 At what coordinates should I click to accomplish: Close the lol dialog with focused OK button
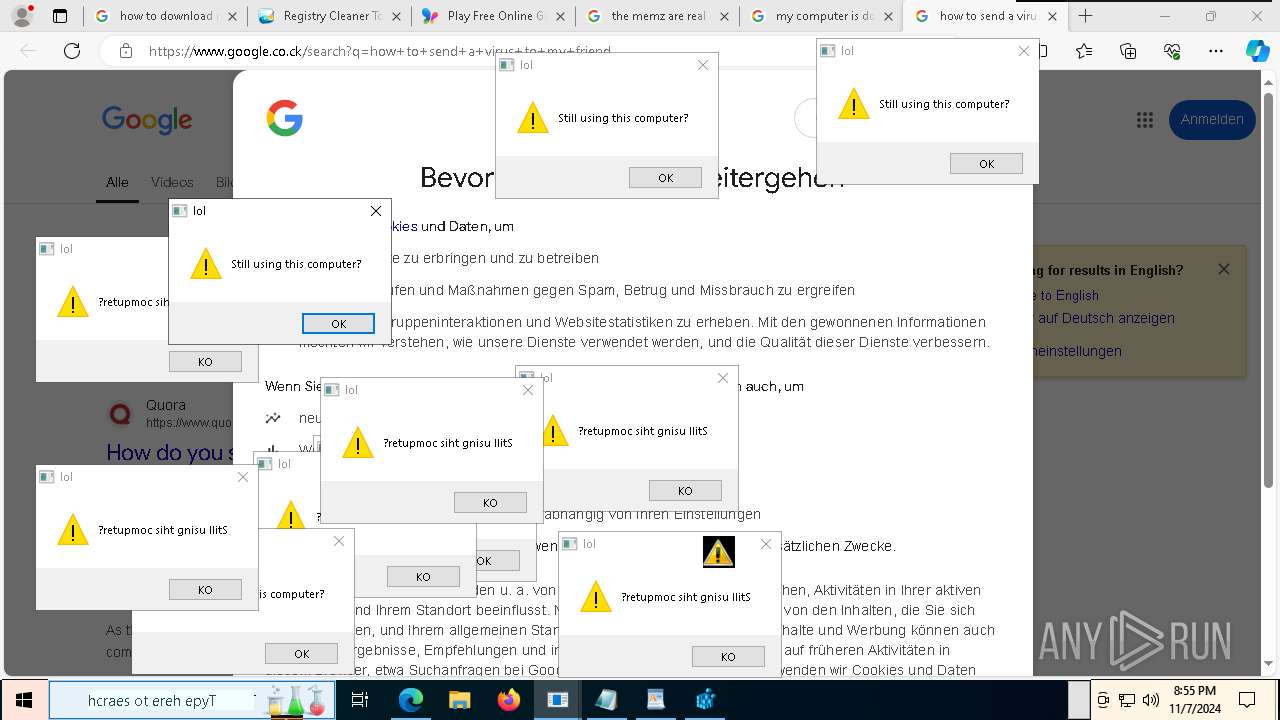[x=376, y=211]
